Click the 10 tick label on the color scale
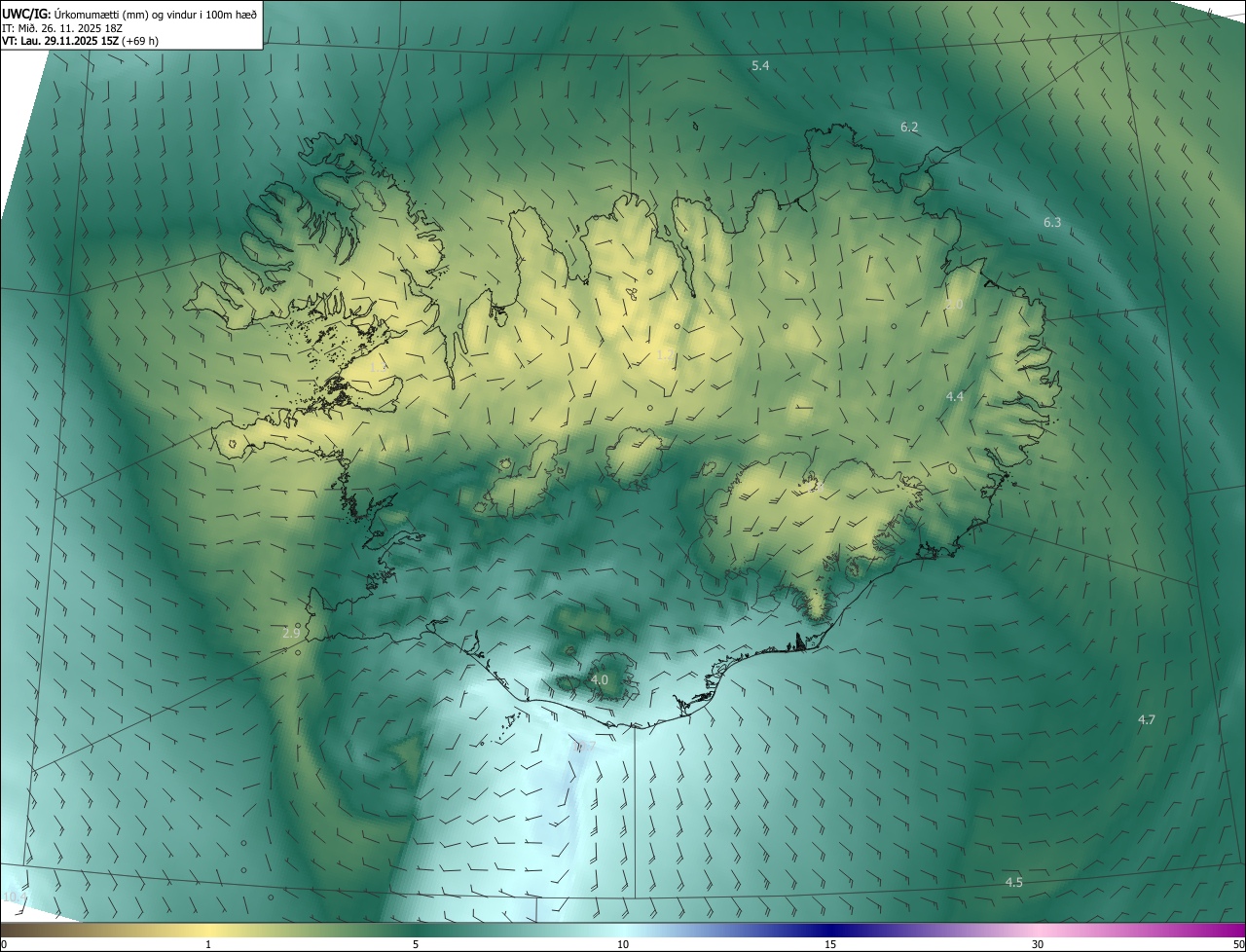The width and height of the screenshot is (1246, 952). pyautogui.click(x=623, y=944)
